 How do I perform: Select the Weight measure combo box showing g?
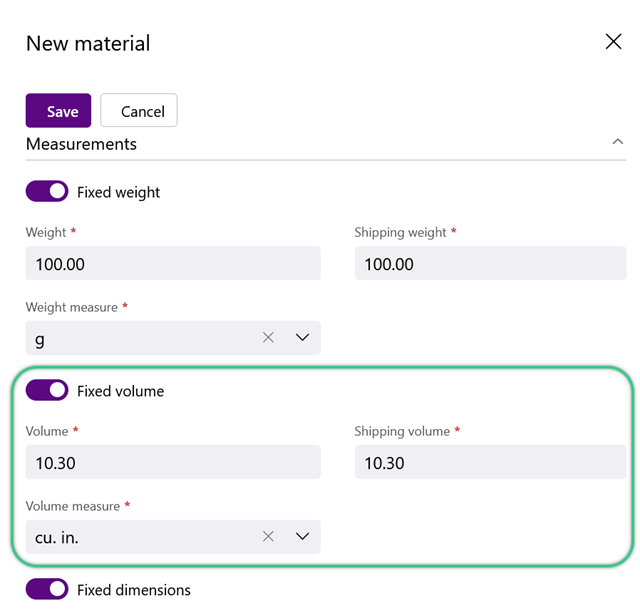[173, 338]
